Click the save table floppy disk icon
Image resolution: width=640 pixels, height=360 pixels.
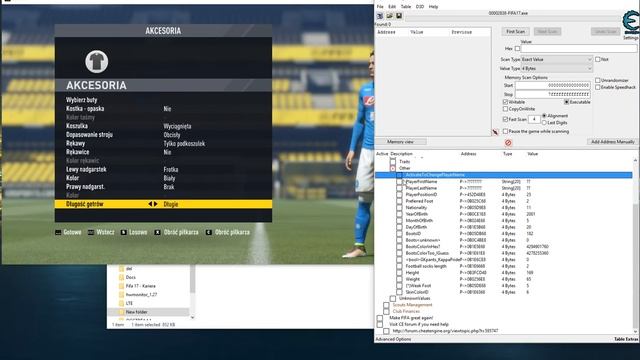point(399,16)
